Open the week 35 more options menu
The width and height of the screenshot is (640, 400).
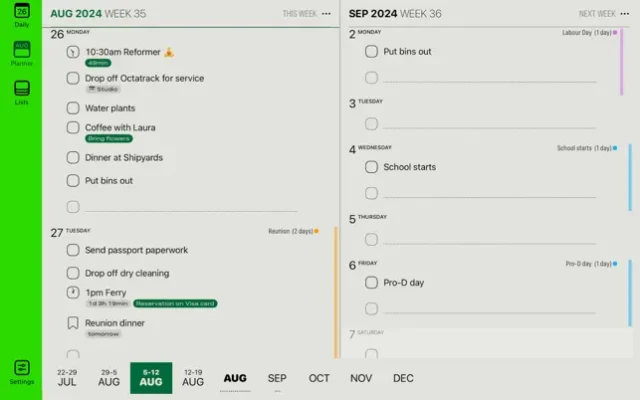(326, 14)
